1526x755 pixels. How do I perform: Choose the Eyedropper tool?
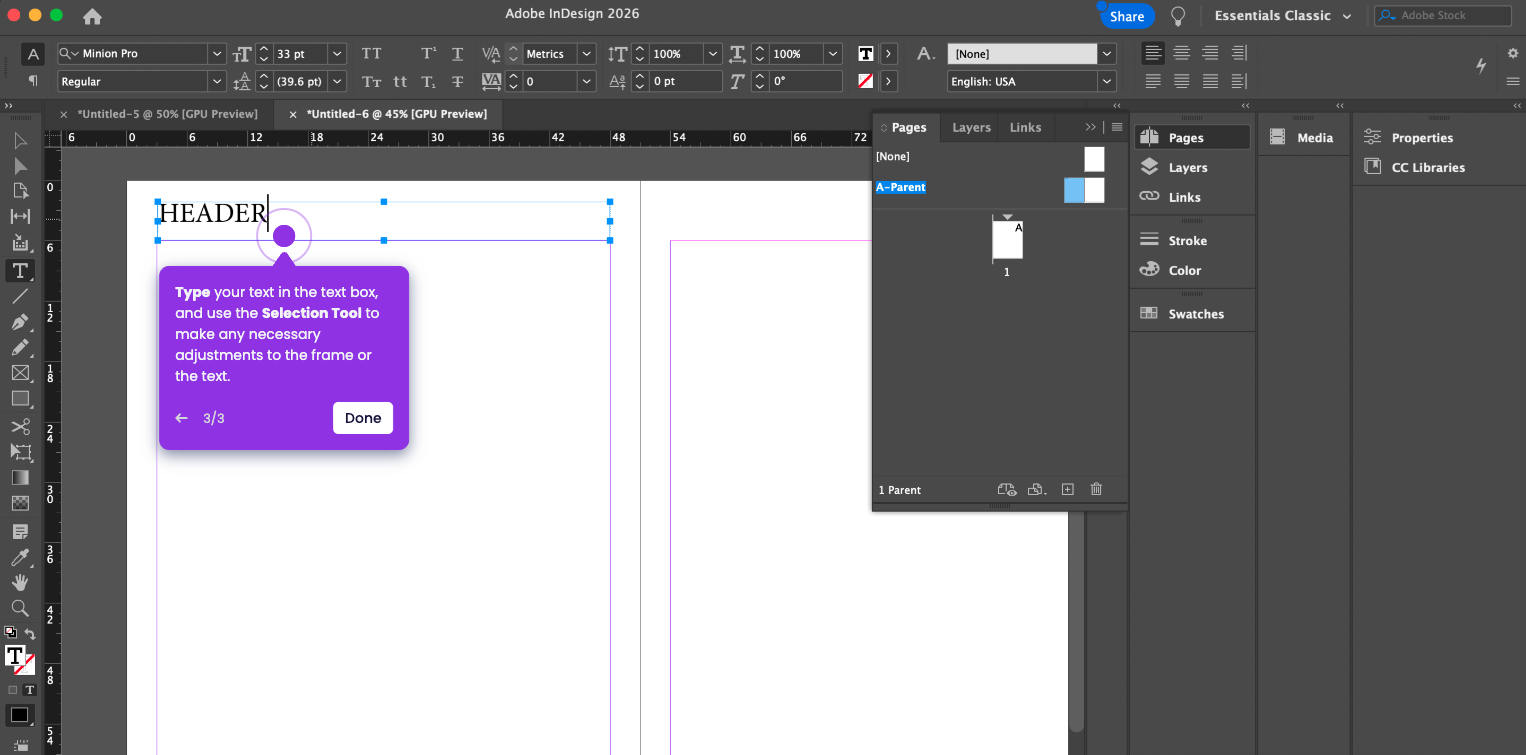tap(20, 557)
